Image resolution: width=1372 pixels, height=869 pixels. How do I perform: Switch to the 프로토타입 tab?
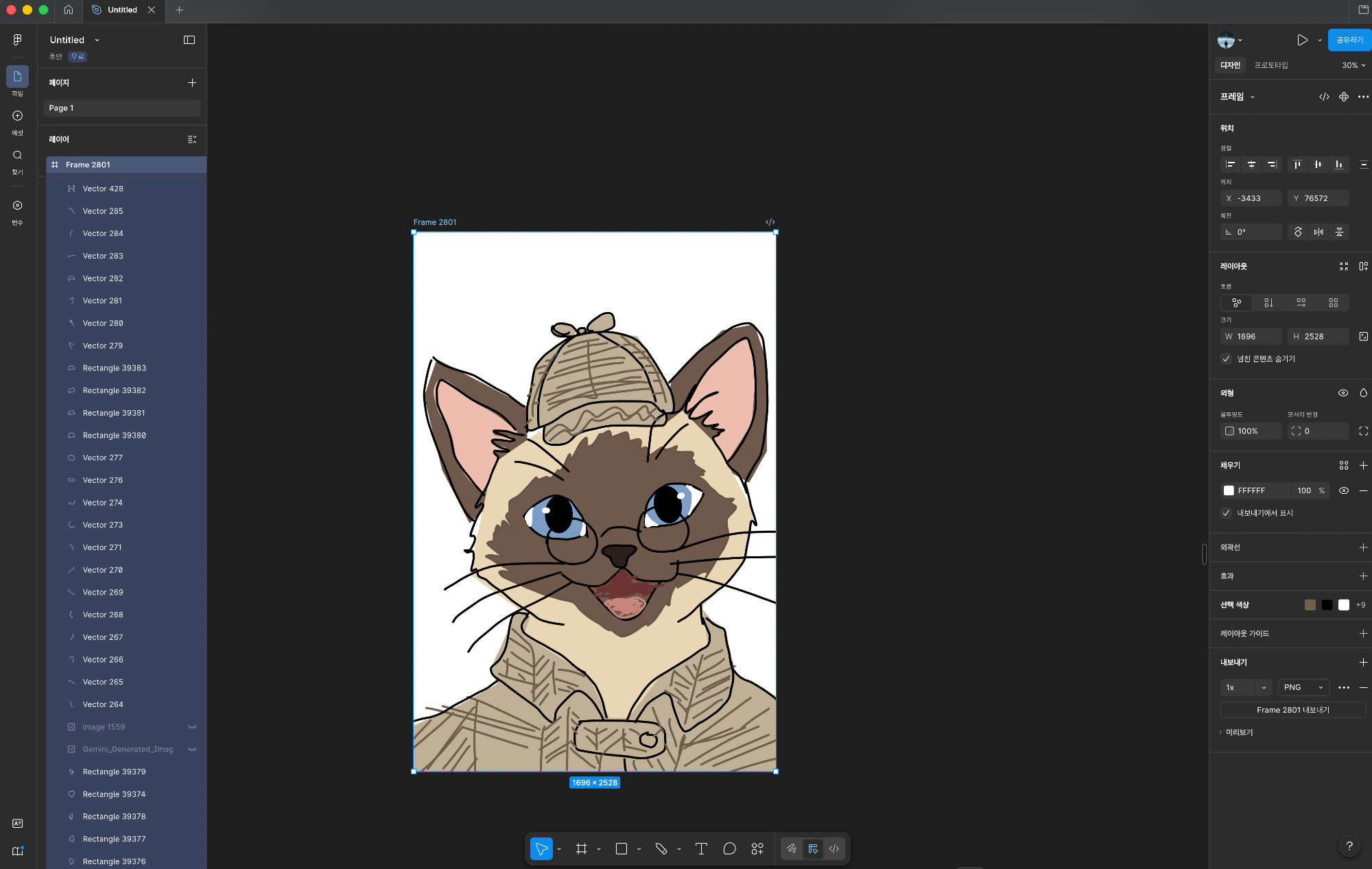1270,65
